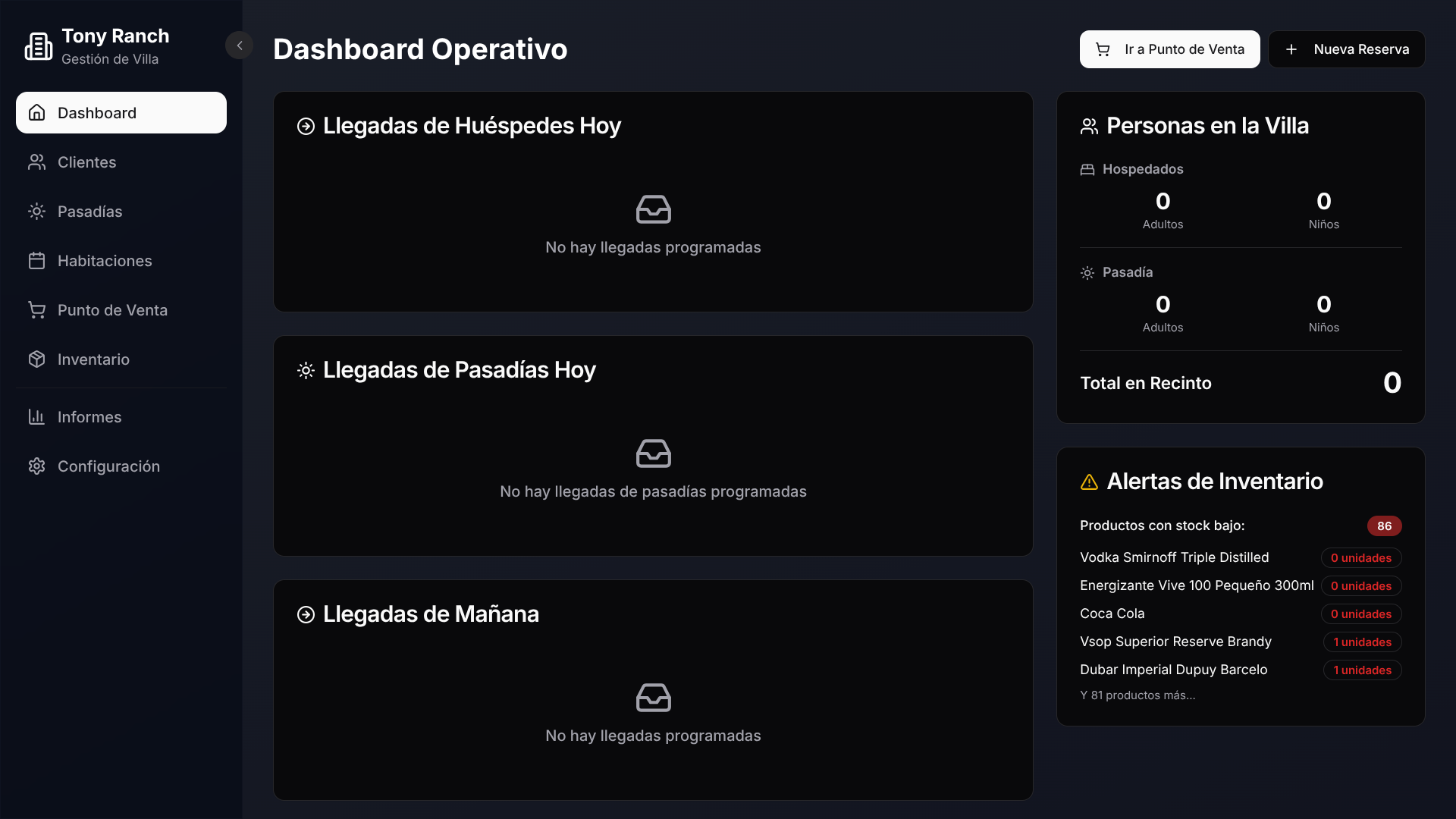The image size is (1456, 819).
Task: Click the red 86 low-stock count badge
Action: 1384,526
